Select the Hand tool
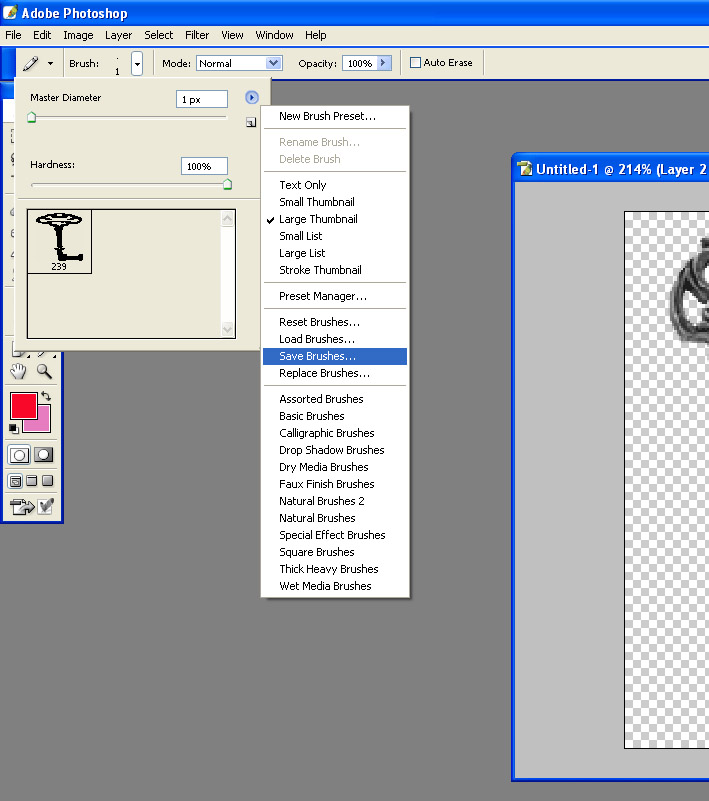 (x=18, y=371)
